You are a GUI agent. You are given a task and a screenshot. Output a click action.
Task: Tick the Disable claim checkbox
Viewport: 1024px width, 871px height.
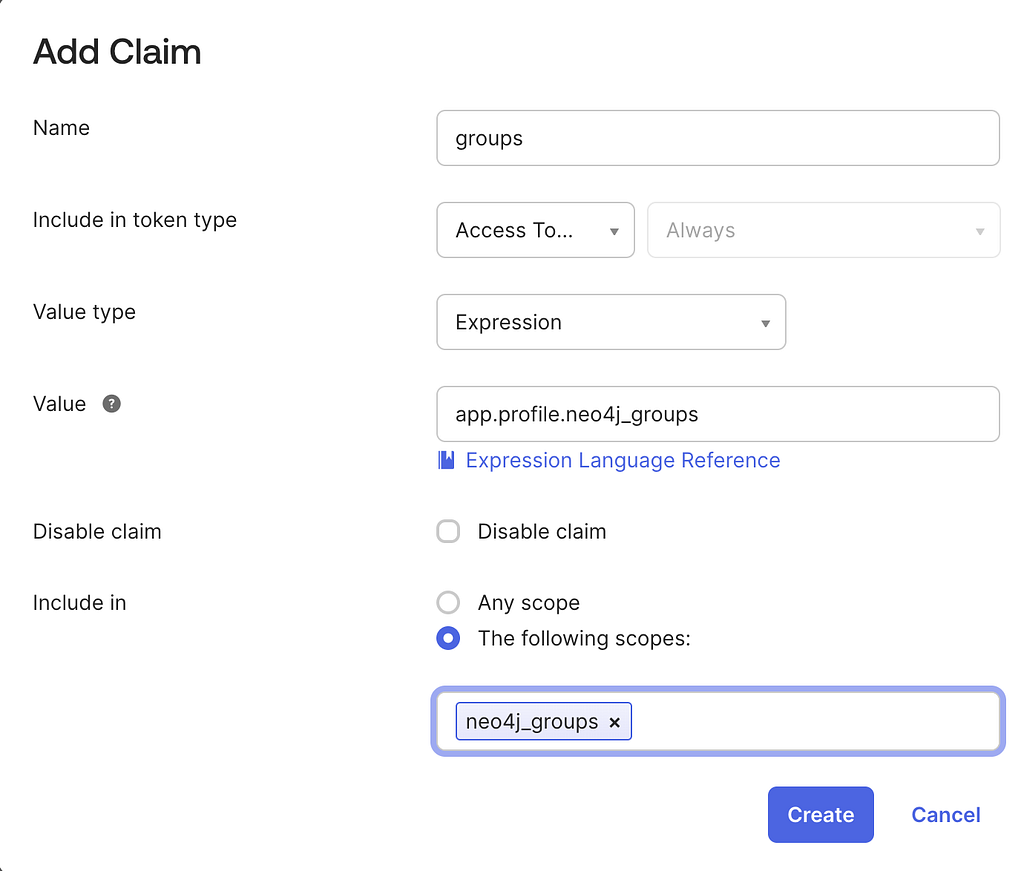click(x=448, y=531)
